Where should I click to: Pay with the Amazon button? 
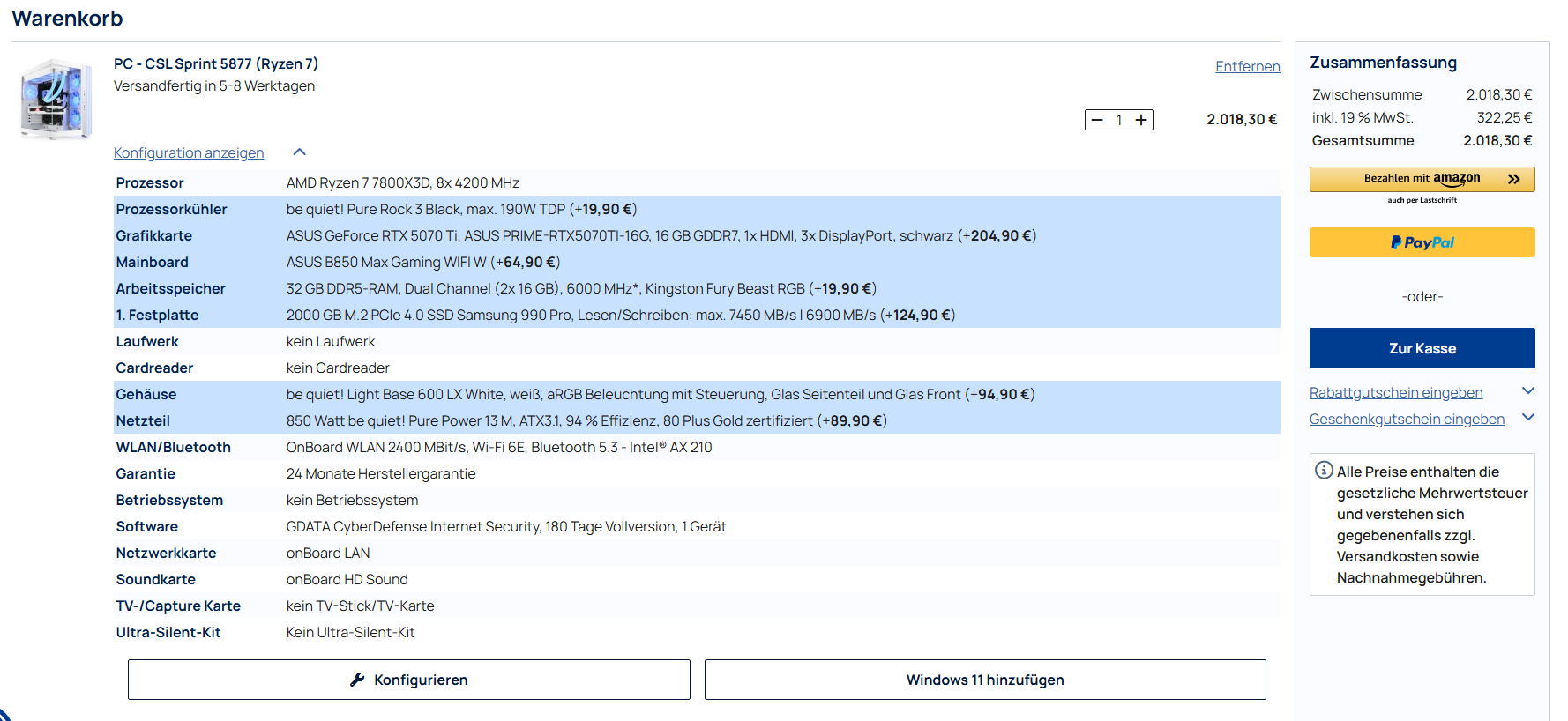pos(1422,179)
